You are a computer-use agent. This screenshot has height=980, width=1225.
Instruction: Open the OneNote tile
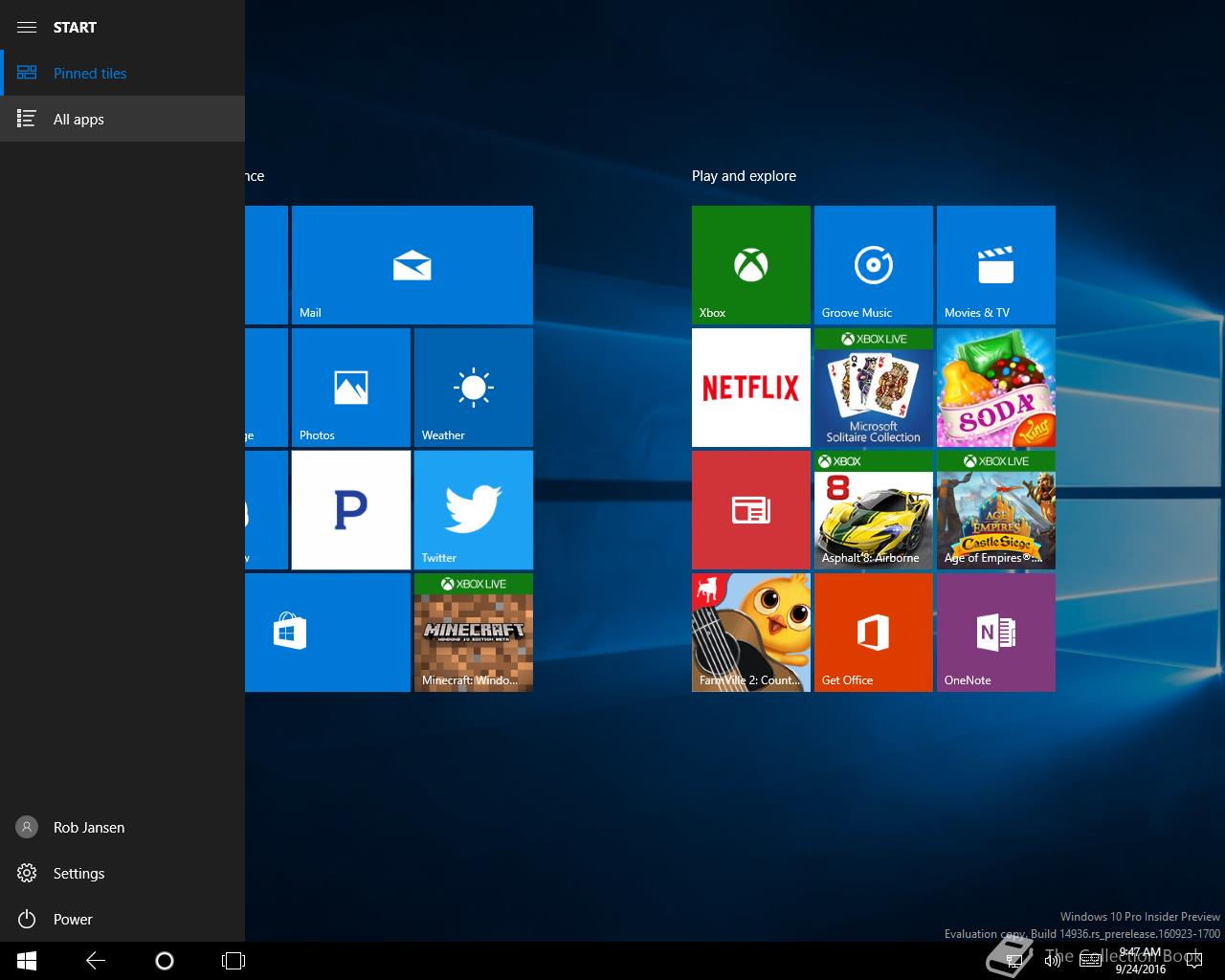point(996,633)
